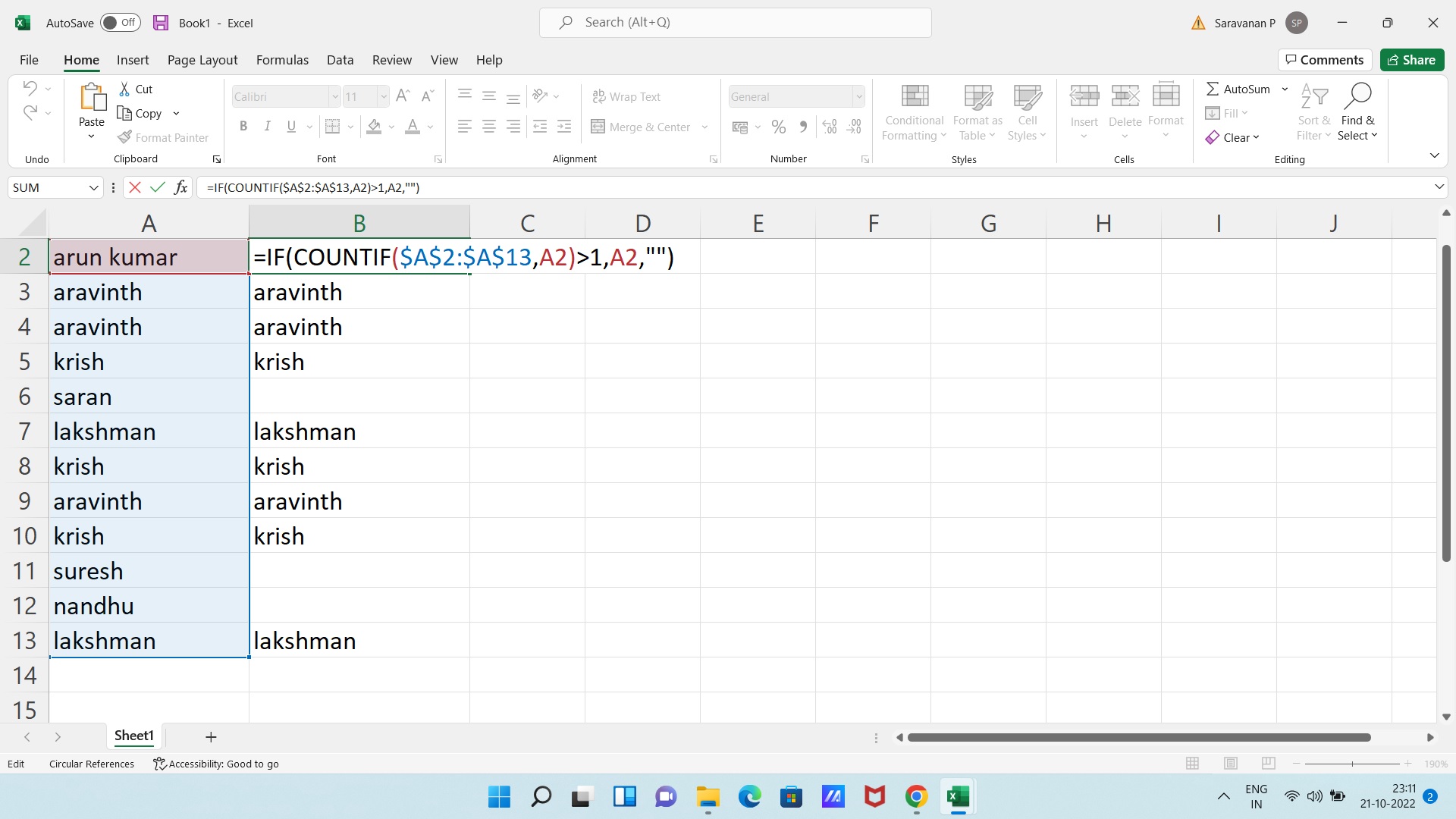Select Normal view in status bar

[1193, 764]
